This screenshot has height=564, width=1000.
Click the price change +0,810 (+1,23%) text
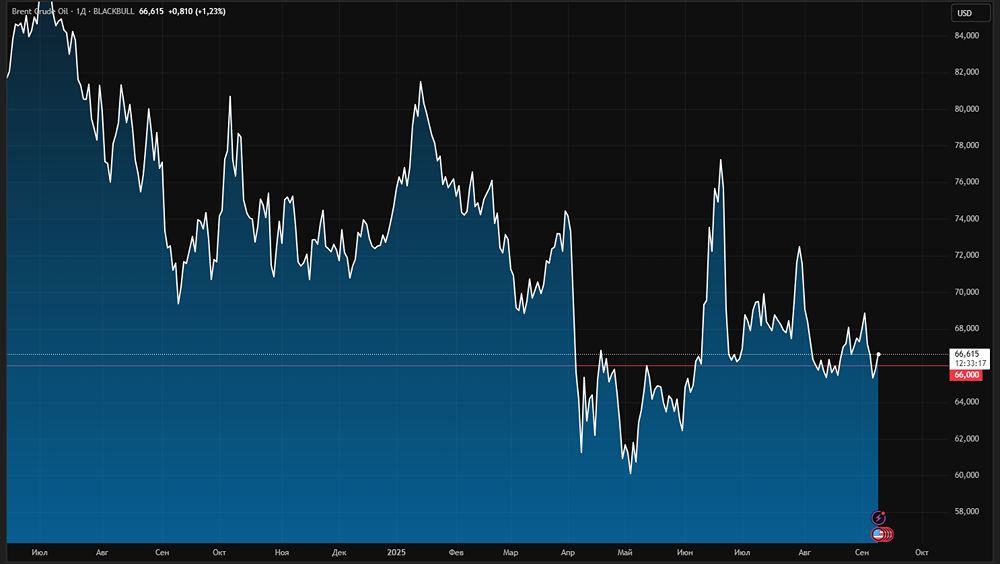197,11
